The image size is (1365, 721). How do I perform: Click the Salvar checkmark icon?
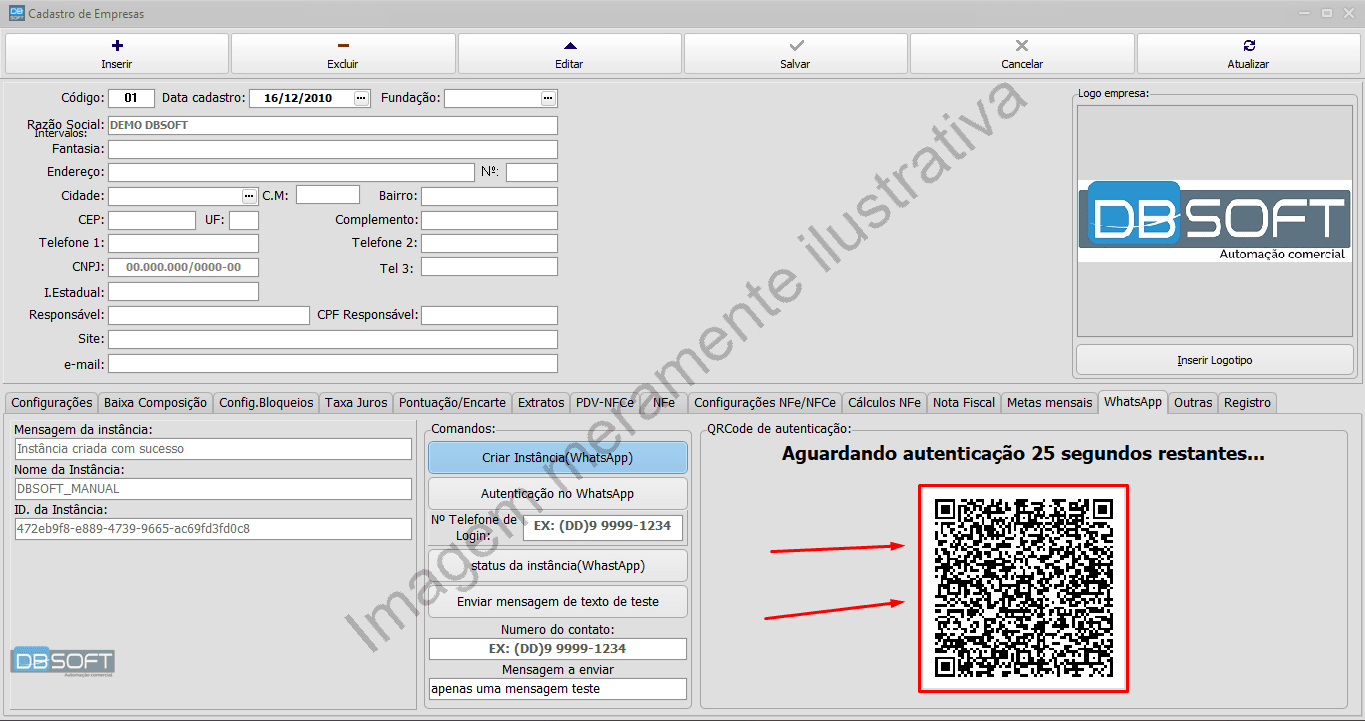click(795, 44)
